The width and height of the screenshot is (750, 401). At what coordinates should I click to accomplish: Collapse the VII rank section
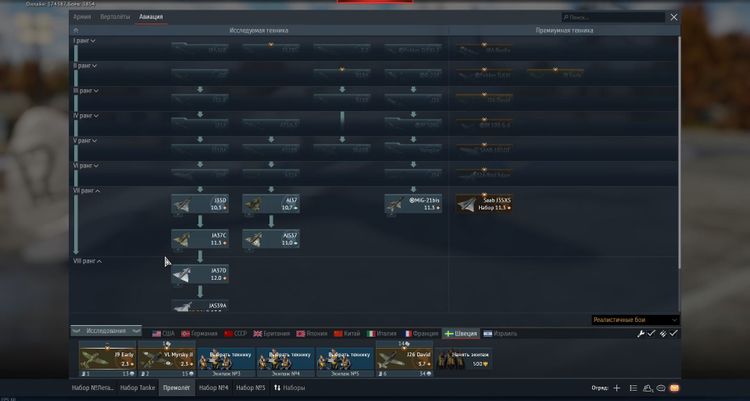click(x=88, y=190)
